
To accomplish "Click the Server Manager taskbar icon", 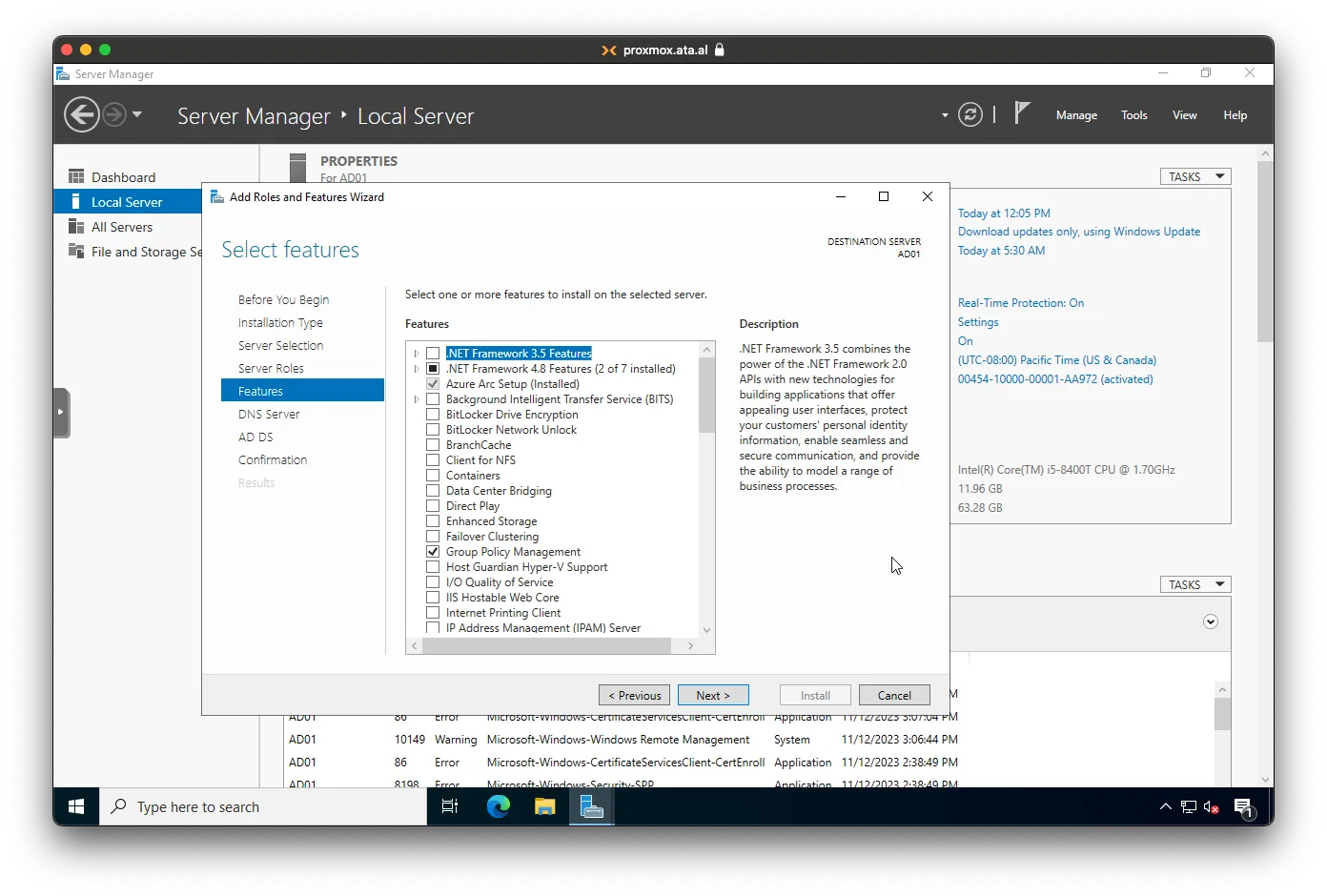I will coord(592,806).
